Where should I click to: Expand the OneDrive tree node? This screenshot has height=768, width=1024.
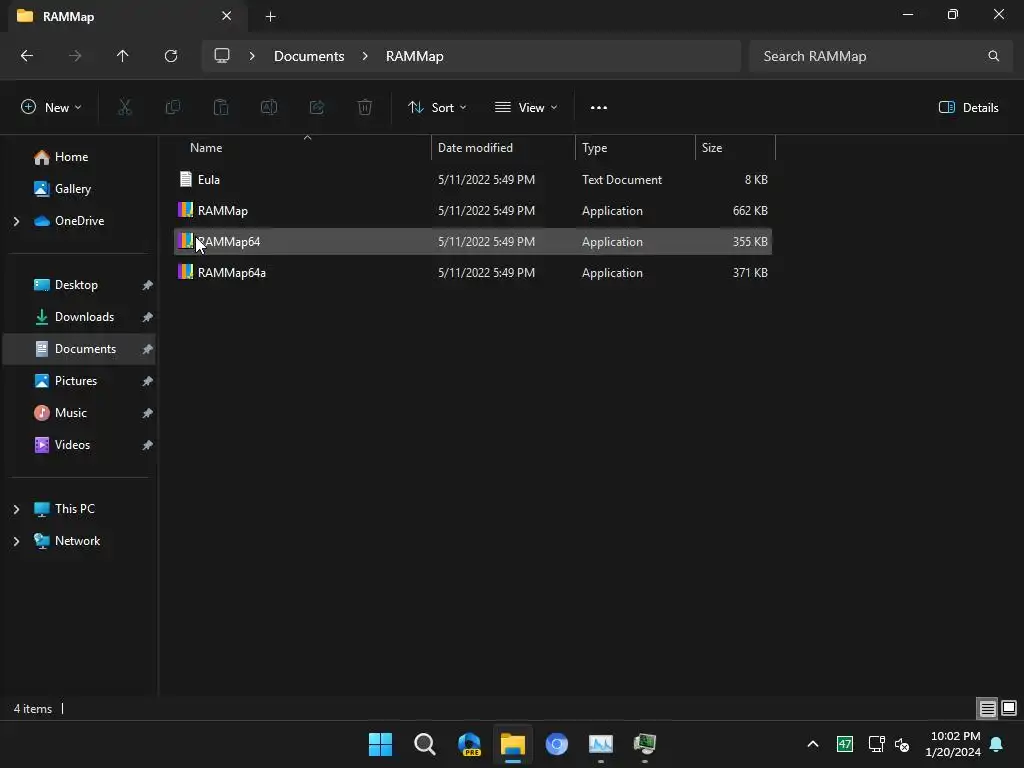pyautogui.click(x=16, y=221)
